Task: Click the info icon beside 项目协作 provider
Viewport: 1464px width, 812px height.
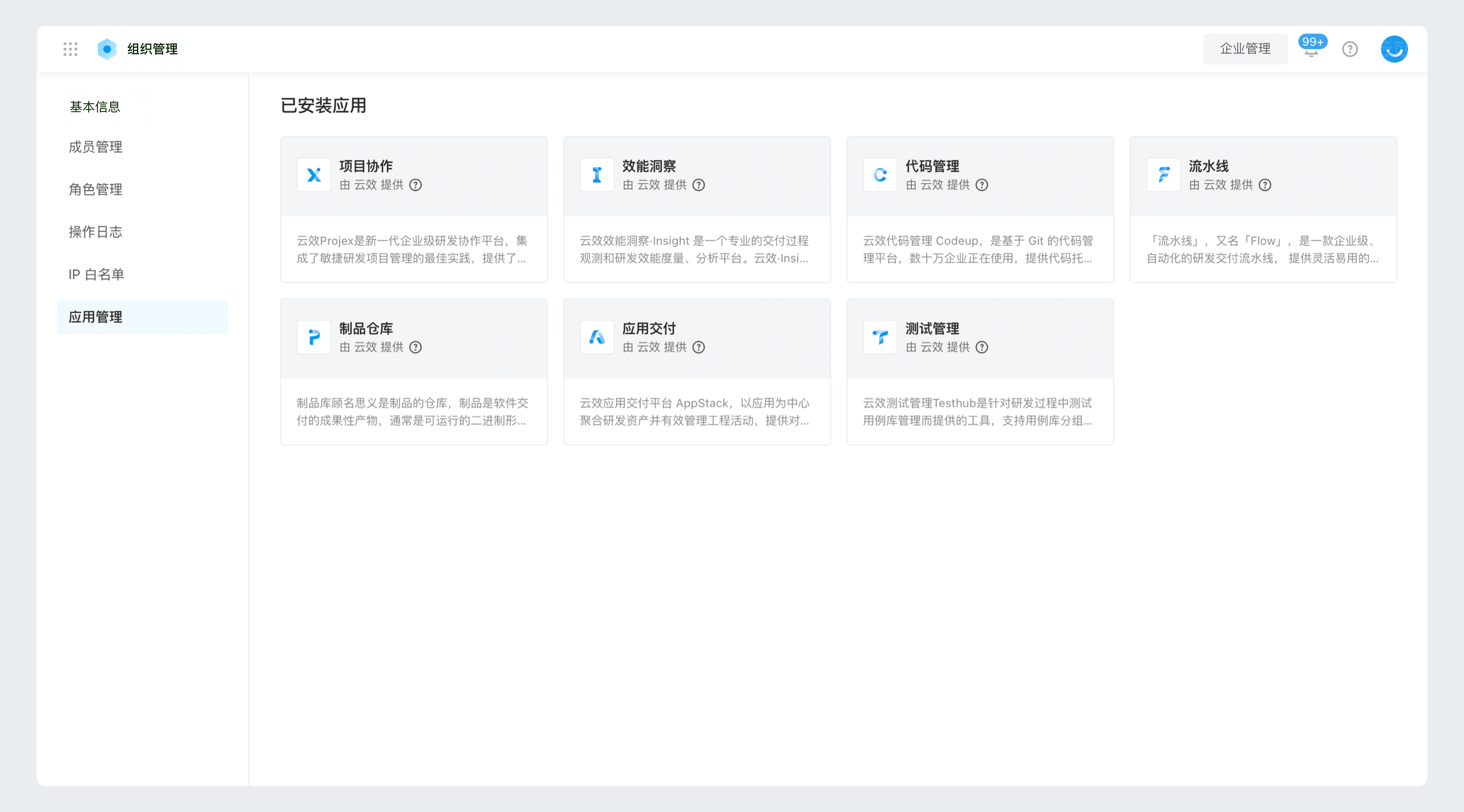Action: [416, 185]
